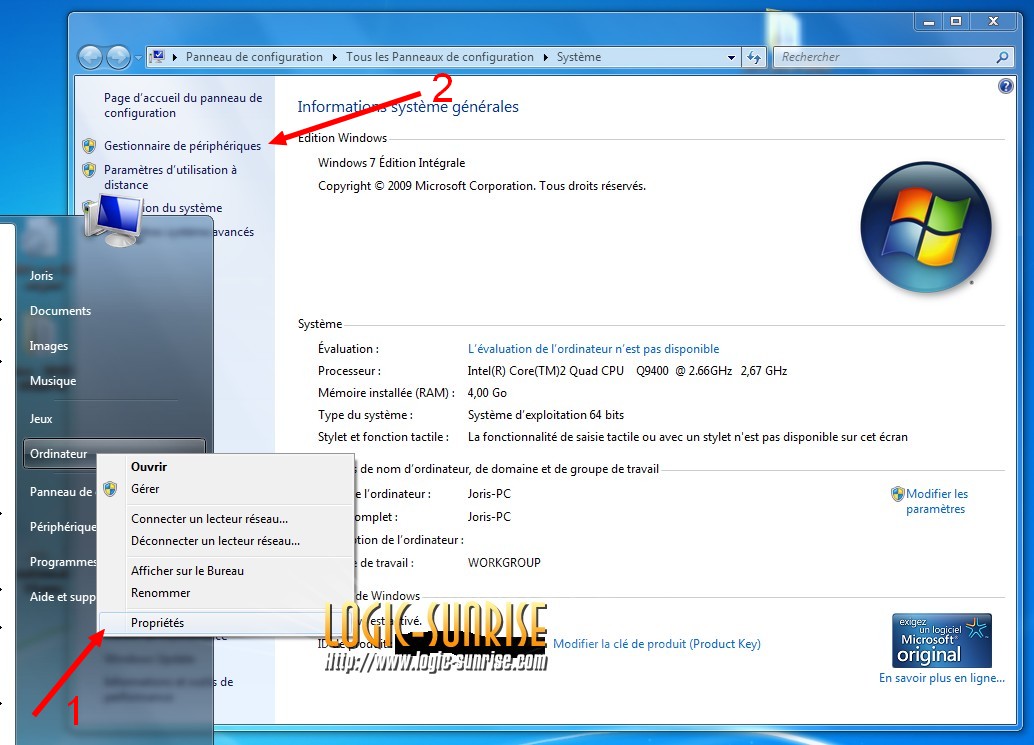Click the blue help question mark icon
Screen dimensions: 1034x745
[x=1005, y=87]
